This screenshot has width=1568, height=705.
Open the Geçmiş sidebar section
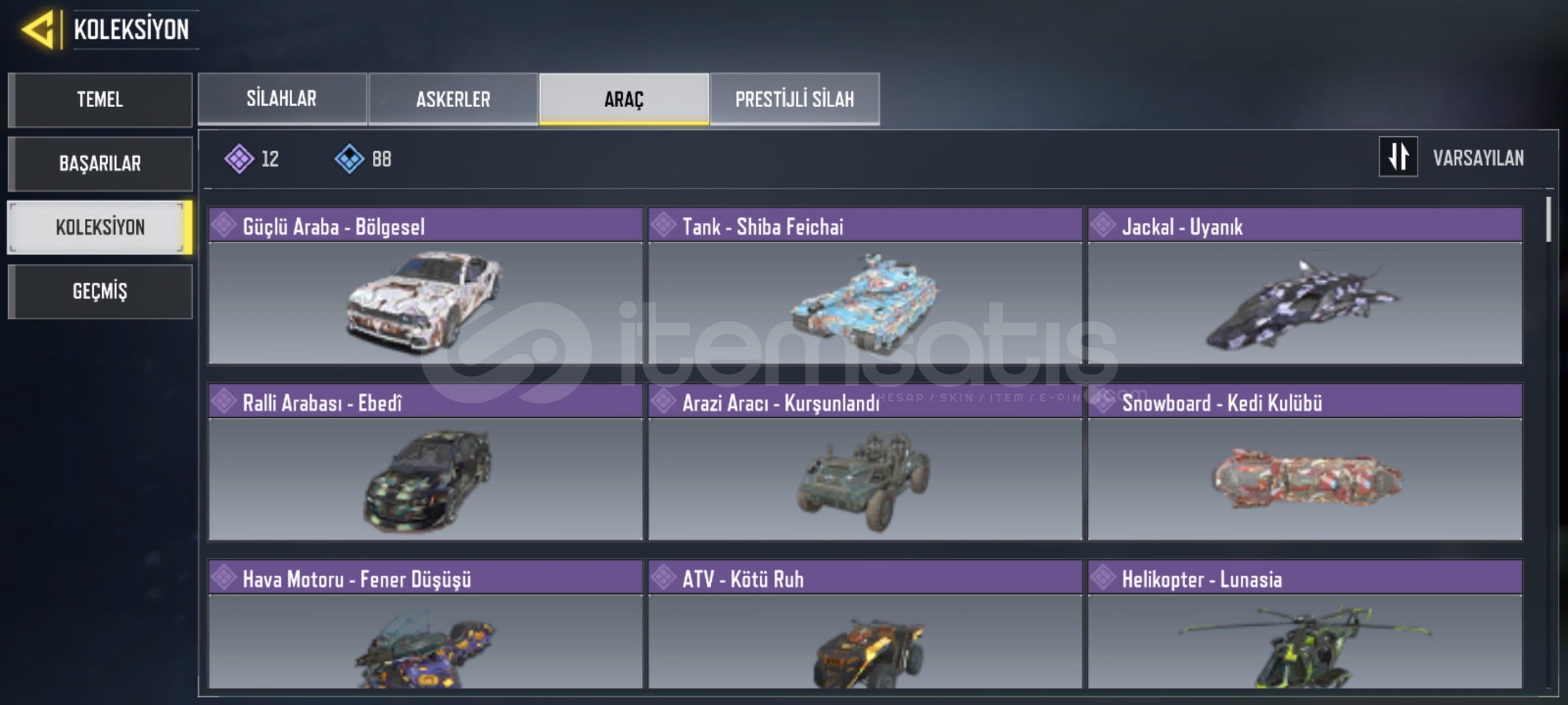[x=100, y=291]
